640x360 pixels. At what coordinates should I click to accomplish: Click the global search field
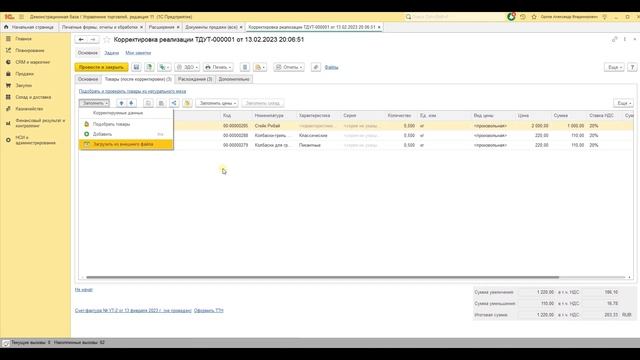click(453, 17)
